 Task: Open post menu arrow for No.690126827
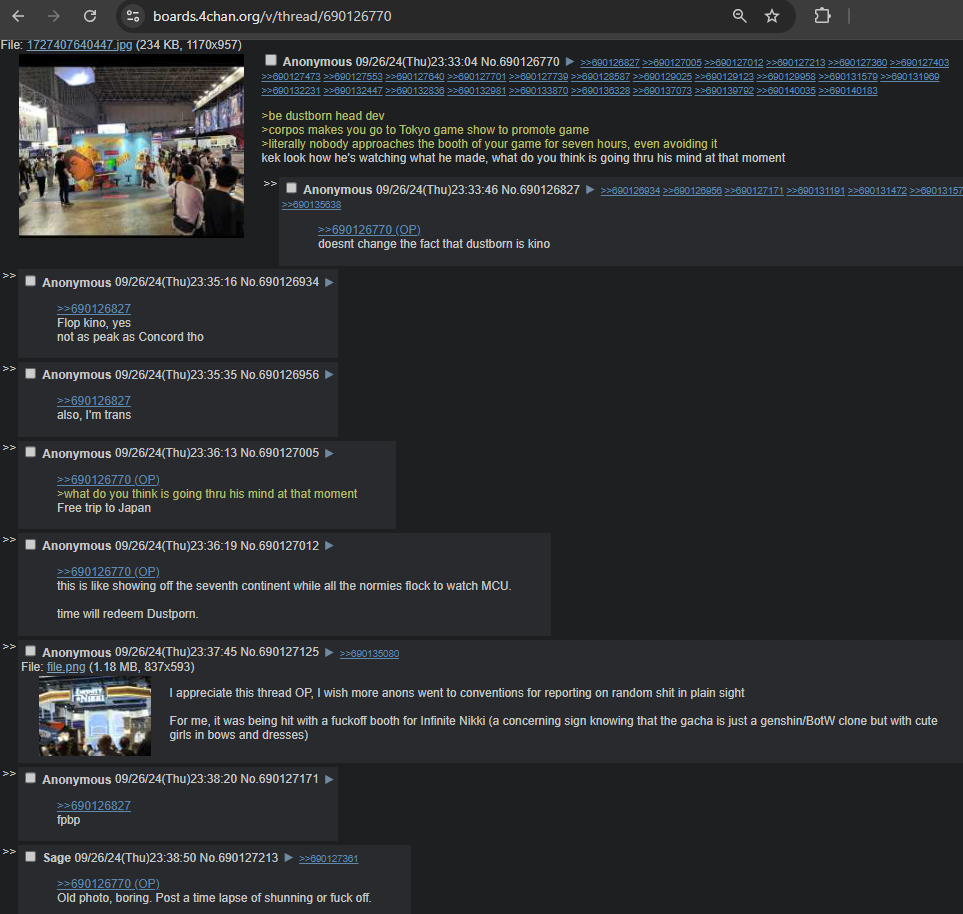pyautogui.click(x=590, y=190)
